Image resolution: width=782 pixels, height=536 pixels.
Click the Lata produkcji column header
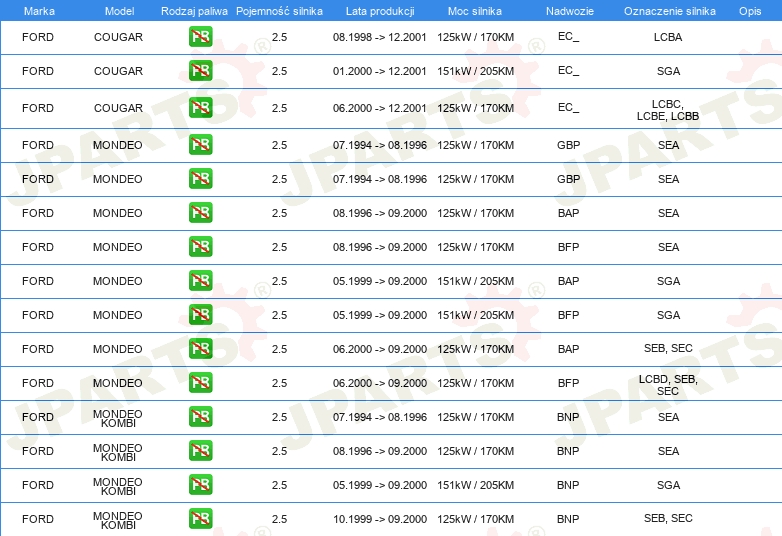pos(380,11)
